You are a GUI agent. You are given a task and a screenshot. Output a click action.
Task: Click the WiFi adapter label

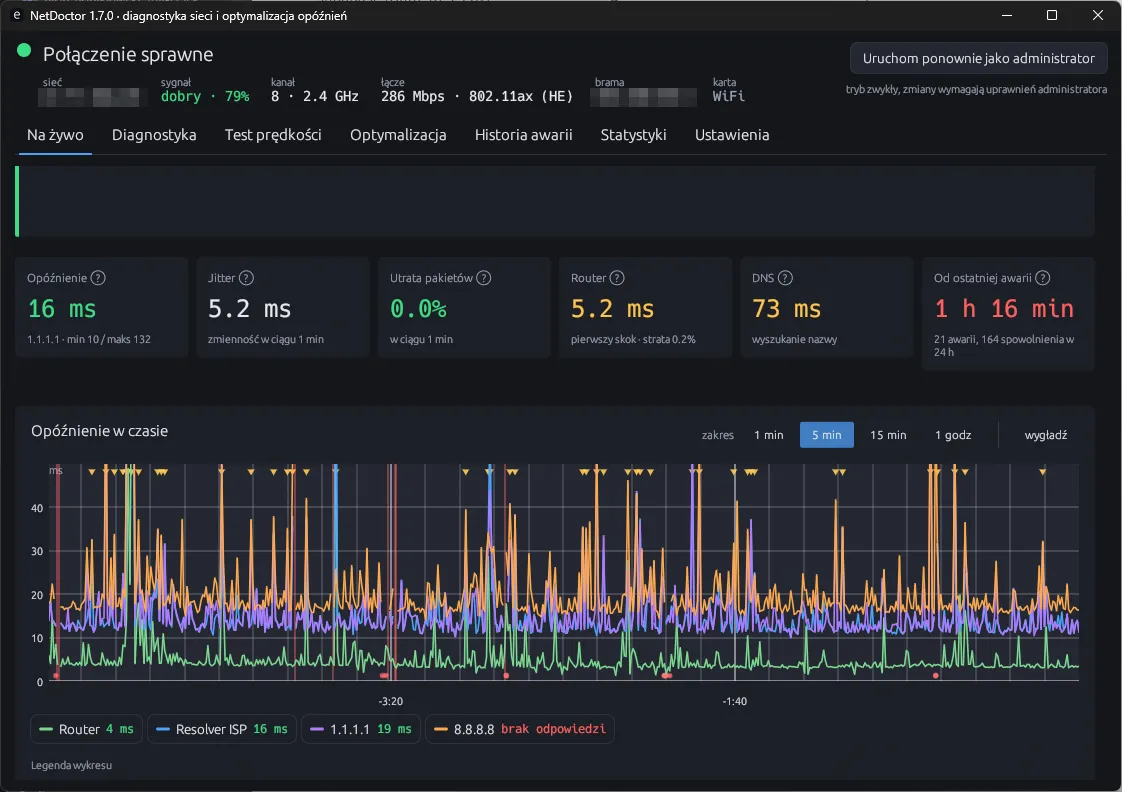(728, 96)
